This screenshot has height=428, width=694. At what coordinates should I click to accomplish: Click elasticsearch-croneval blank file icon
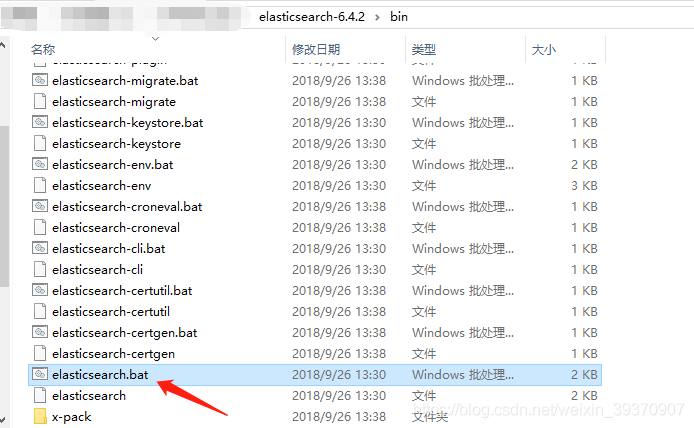[x=40, y=227]
